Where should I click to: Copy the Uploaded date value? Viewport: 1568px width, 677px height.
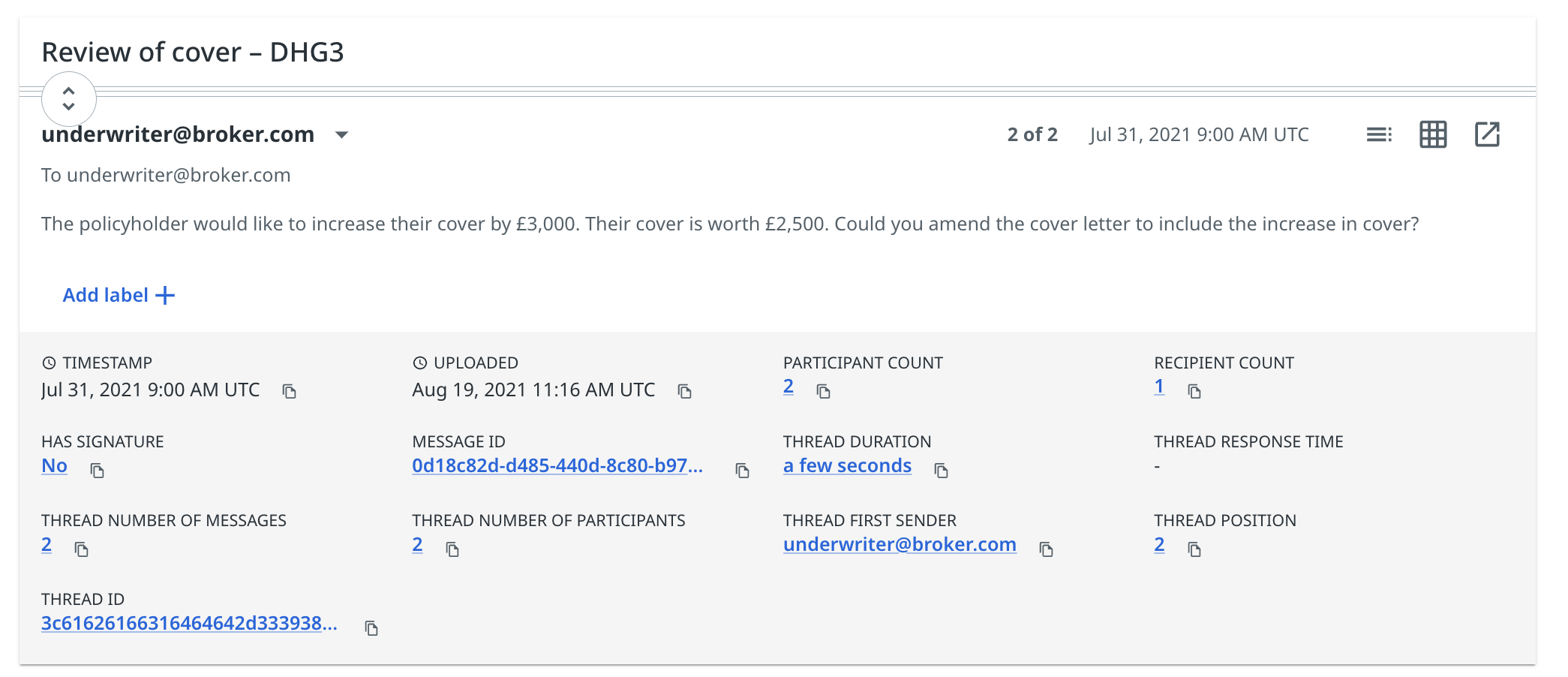[x=684, y=392]
